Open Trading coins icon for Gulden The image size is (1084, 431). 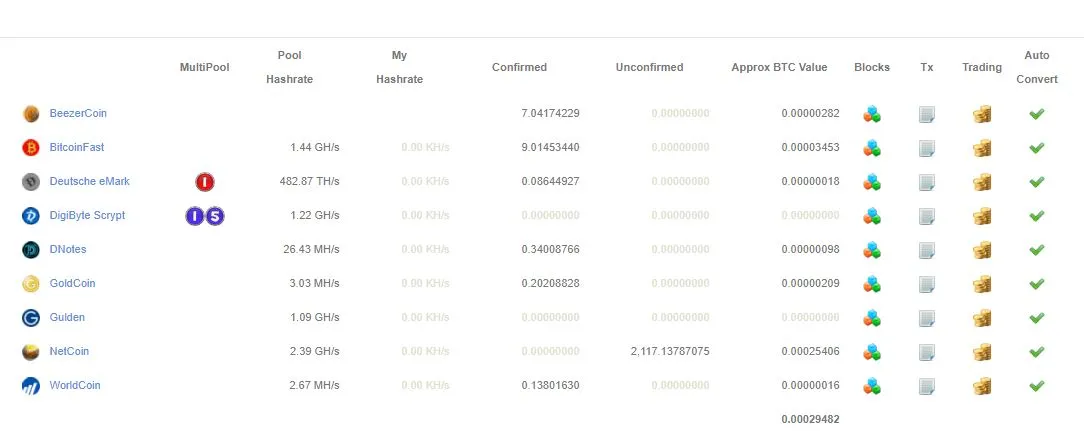coord(982,318)
